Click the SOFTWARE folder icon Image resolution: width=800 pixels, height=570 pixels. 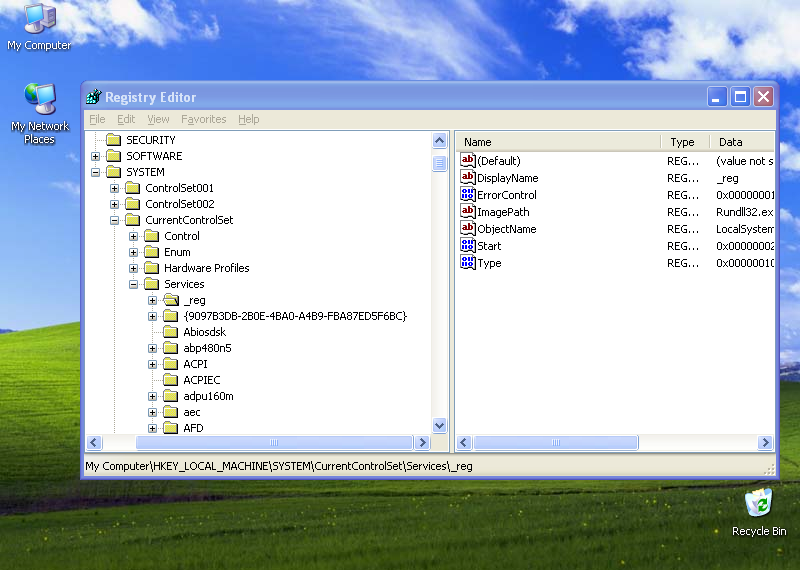coord(114,156)
